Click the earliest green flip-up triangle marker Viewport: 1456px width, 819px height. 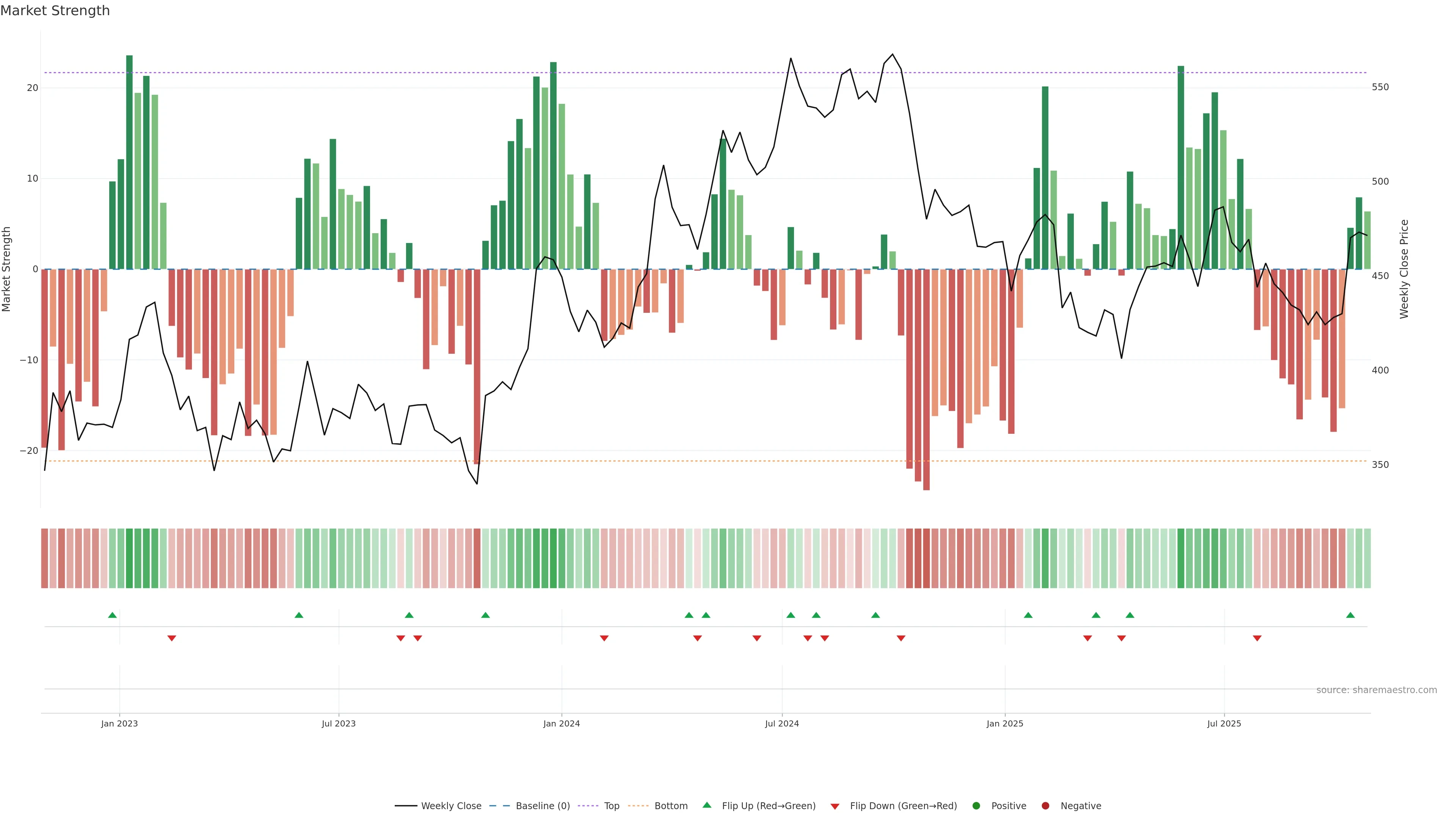pyautogui.click(x=113, y=615)
